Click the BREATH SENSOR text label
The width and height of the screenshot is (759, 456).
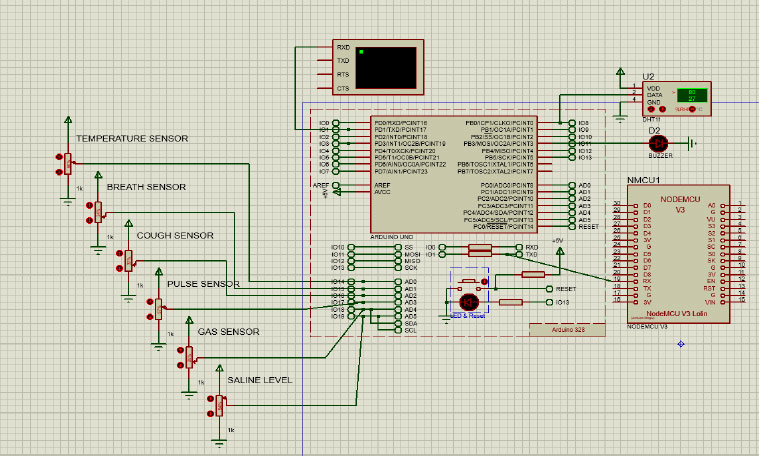[146, 187]
